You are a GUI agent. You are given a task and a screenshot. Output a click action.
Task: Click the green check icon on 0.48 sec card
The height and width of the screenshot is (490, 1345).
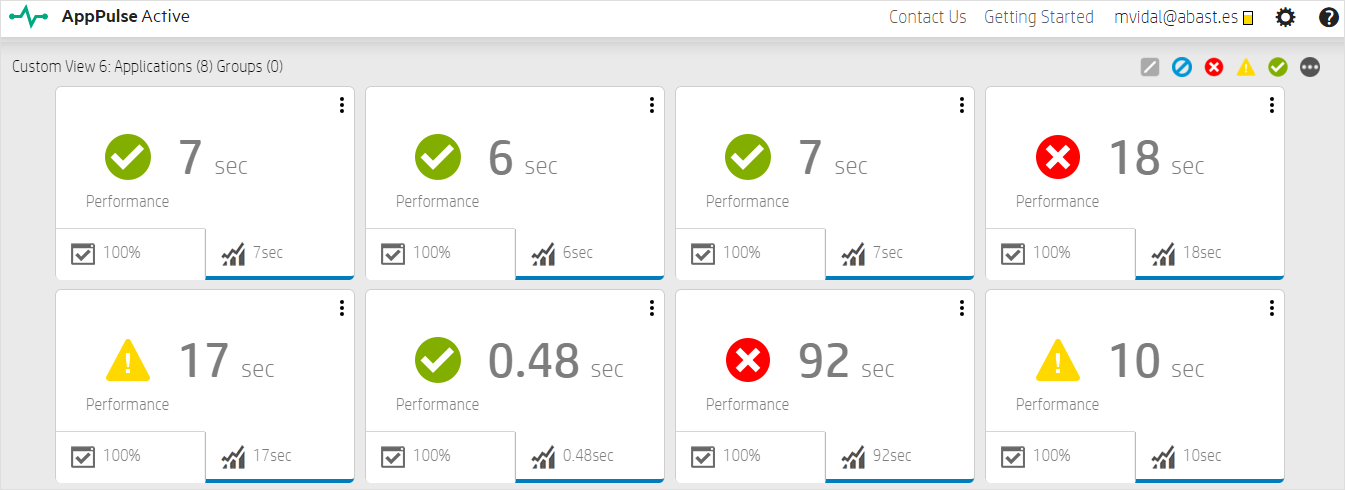tap(437, 360)
